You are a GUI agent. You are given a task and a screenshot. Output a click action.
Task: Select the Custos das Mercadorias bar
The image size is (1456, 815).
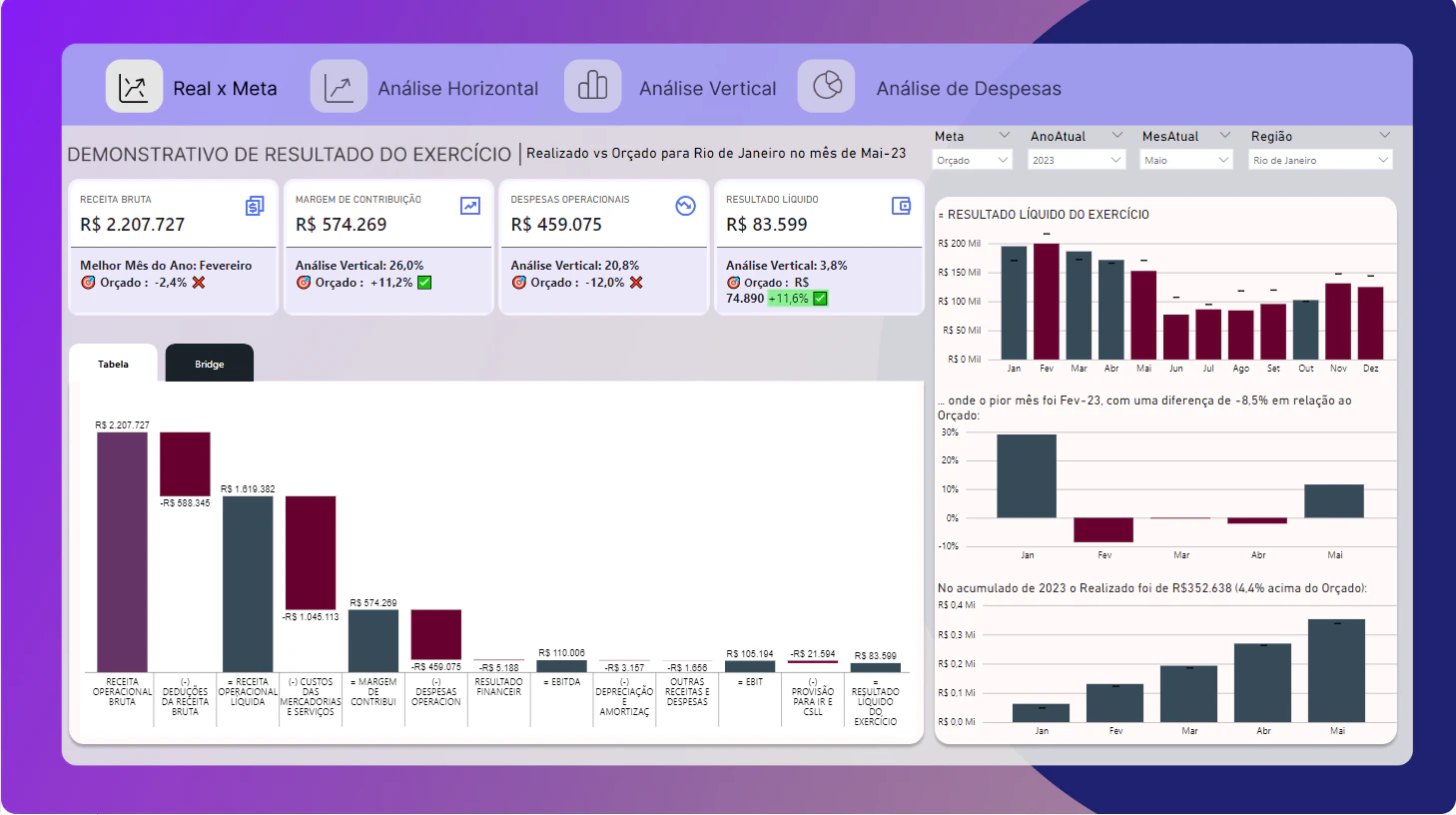click(x=311, y=552)
